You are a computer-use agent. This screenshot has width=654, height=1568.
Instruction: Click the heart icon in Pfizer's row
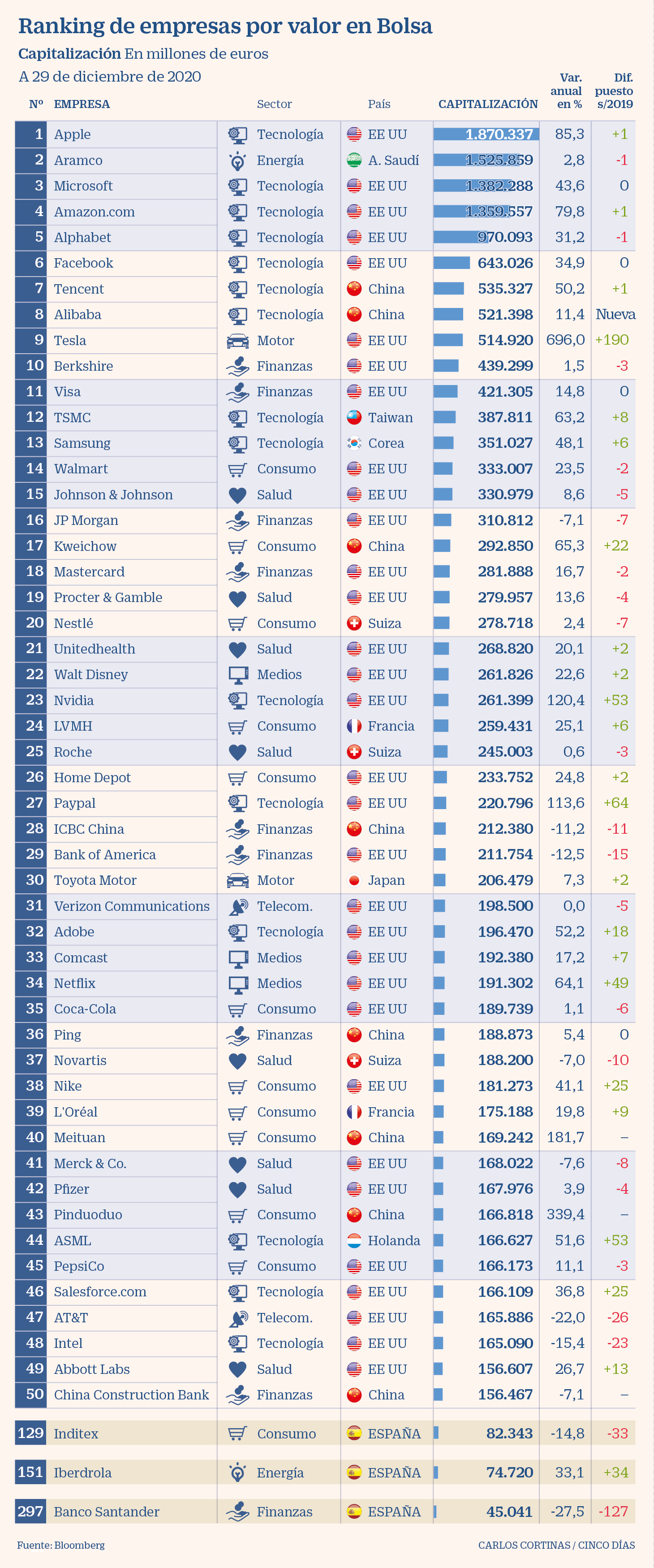tap(237, 1190)
